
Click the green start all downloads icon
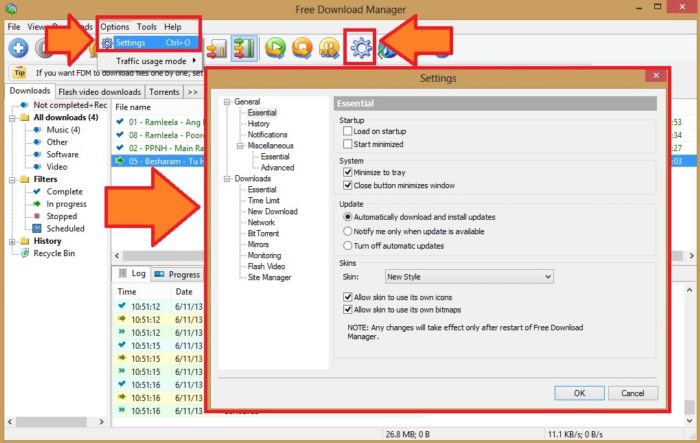pos(275,48)
